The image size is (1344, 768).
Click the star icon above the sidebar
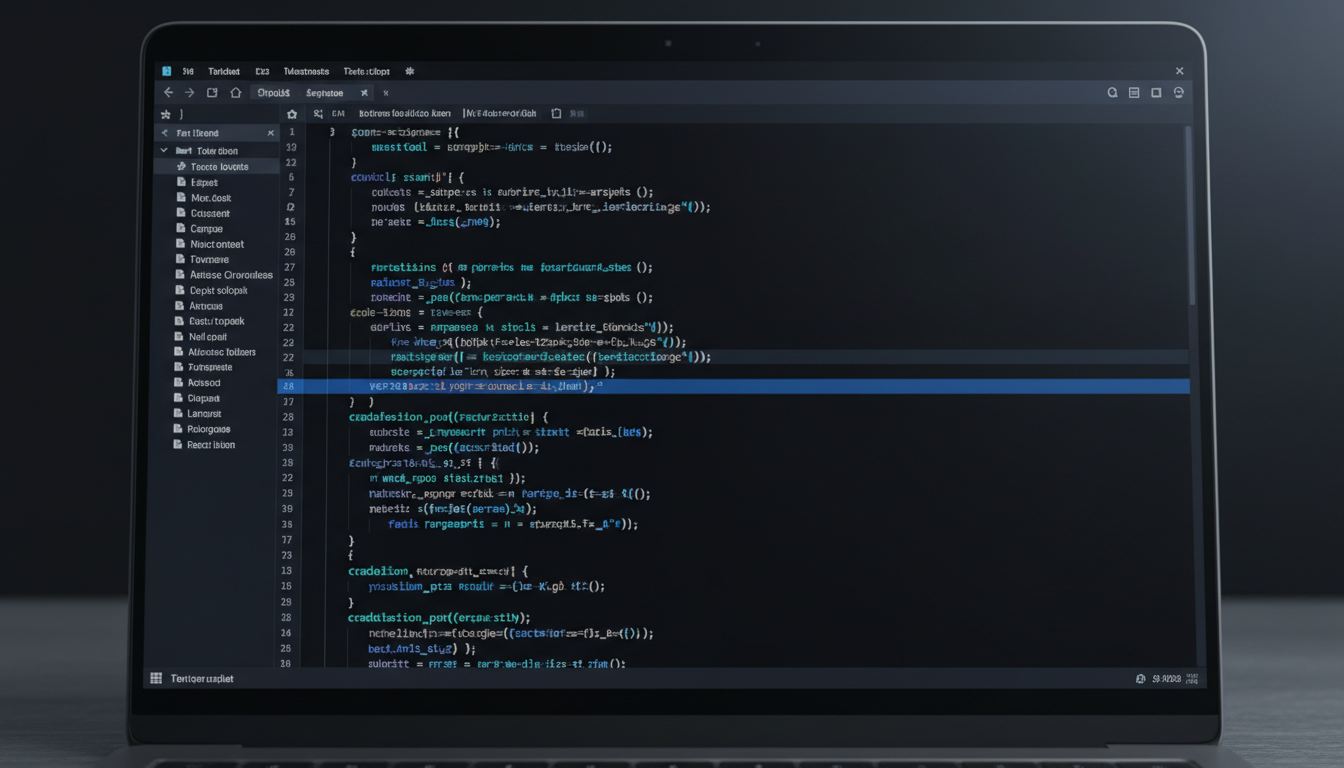166,115
